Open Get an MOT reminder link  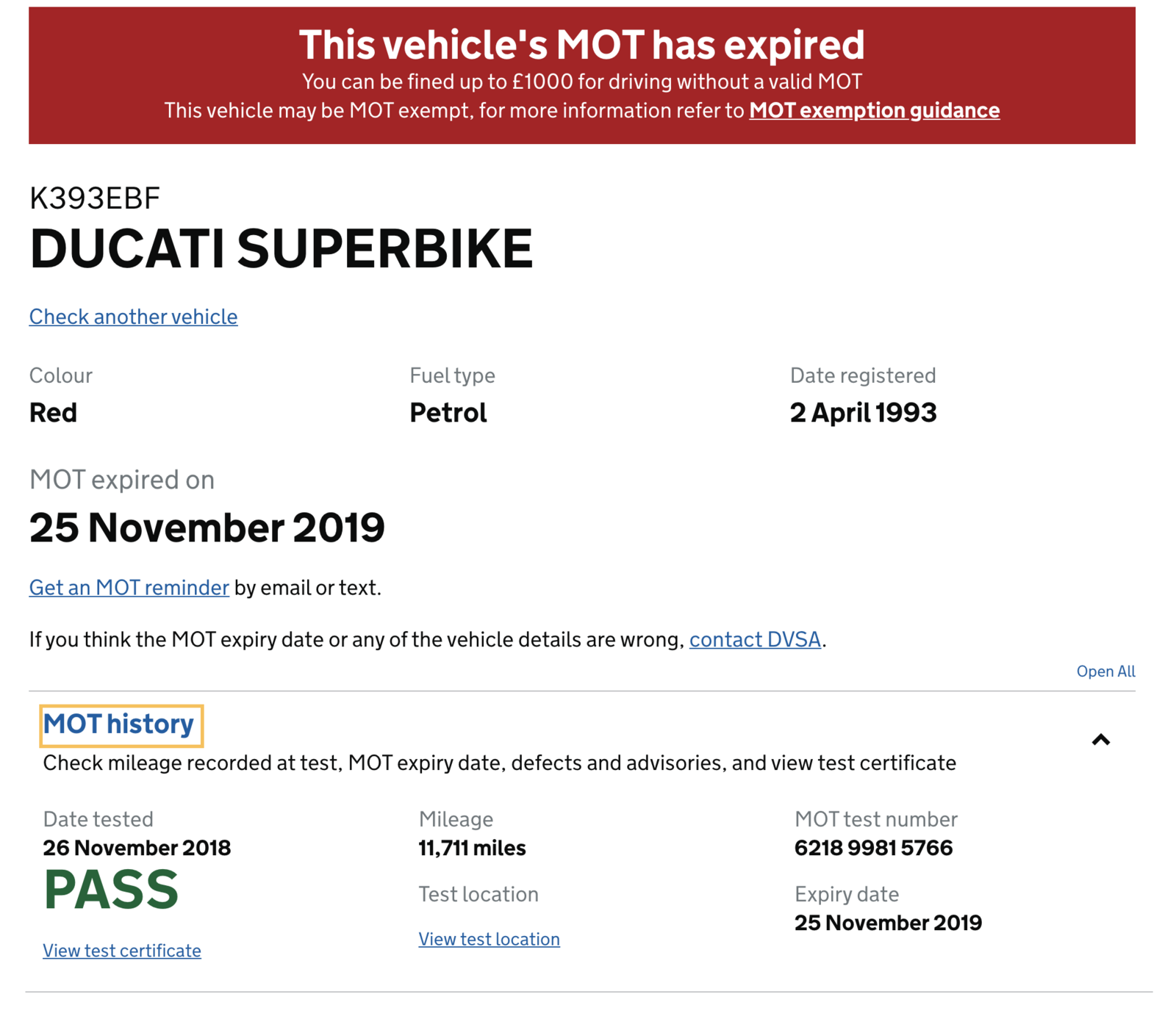(x=129, y=588)
